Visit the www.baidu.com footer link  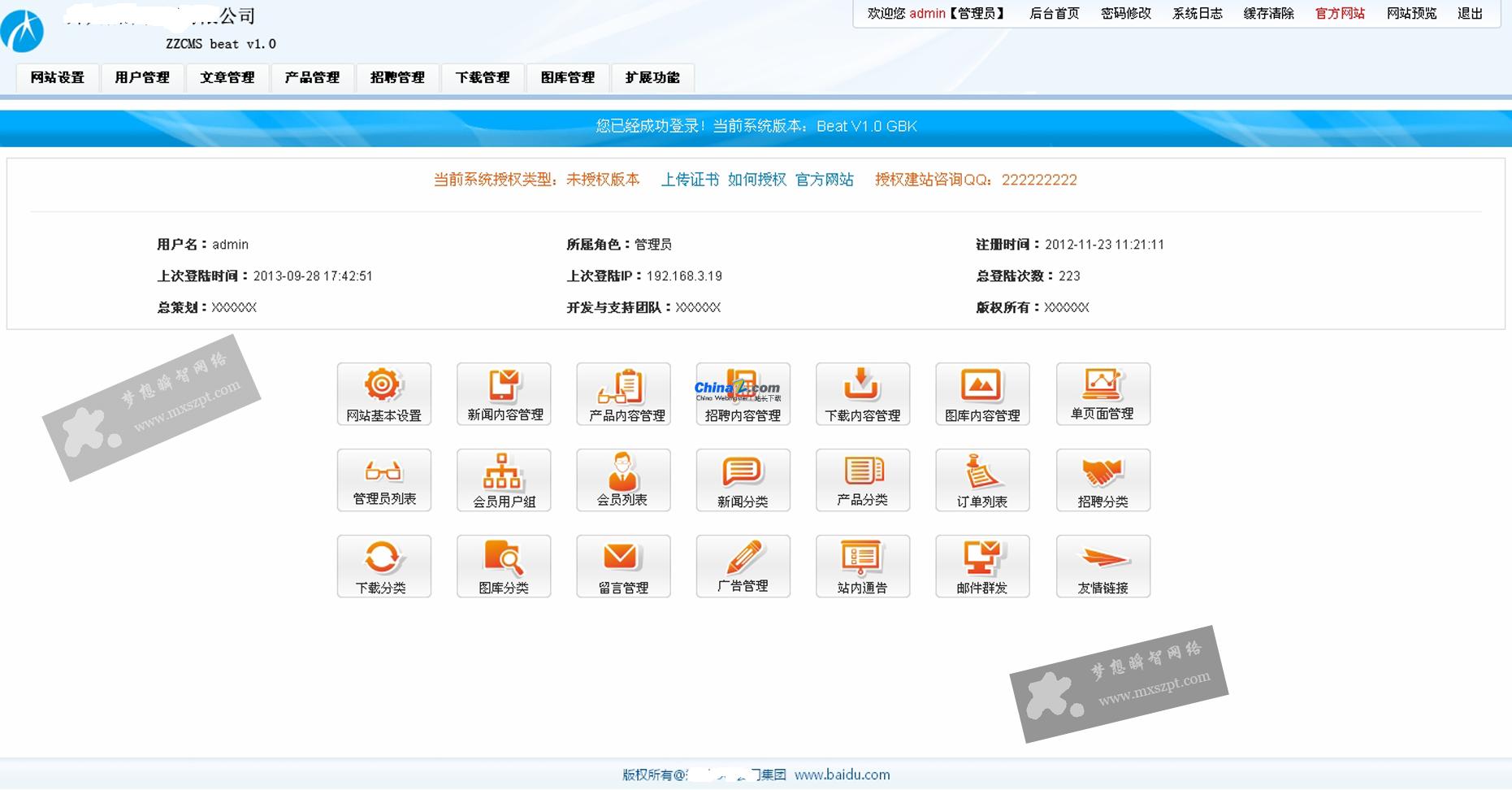tap(842, 775)
